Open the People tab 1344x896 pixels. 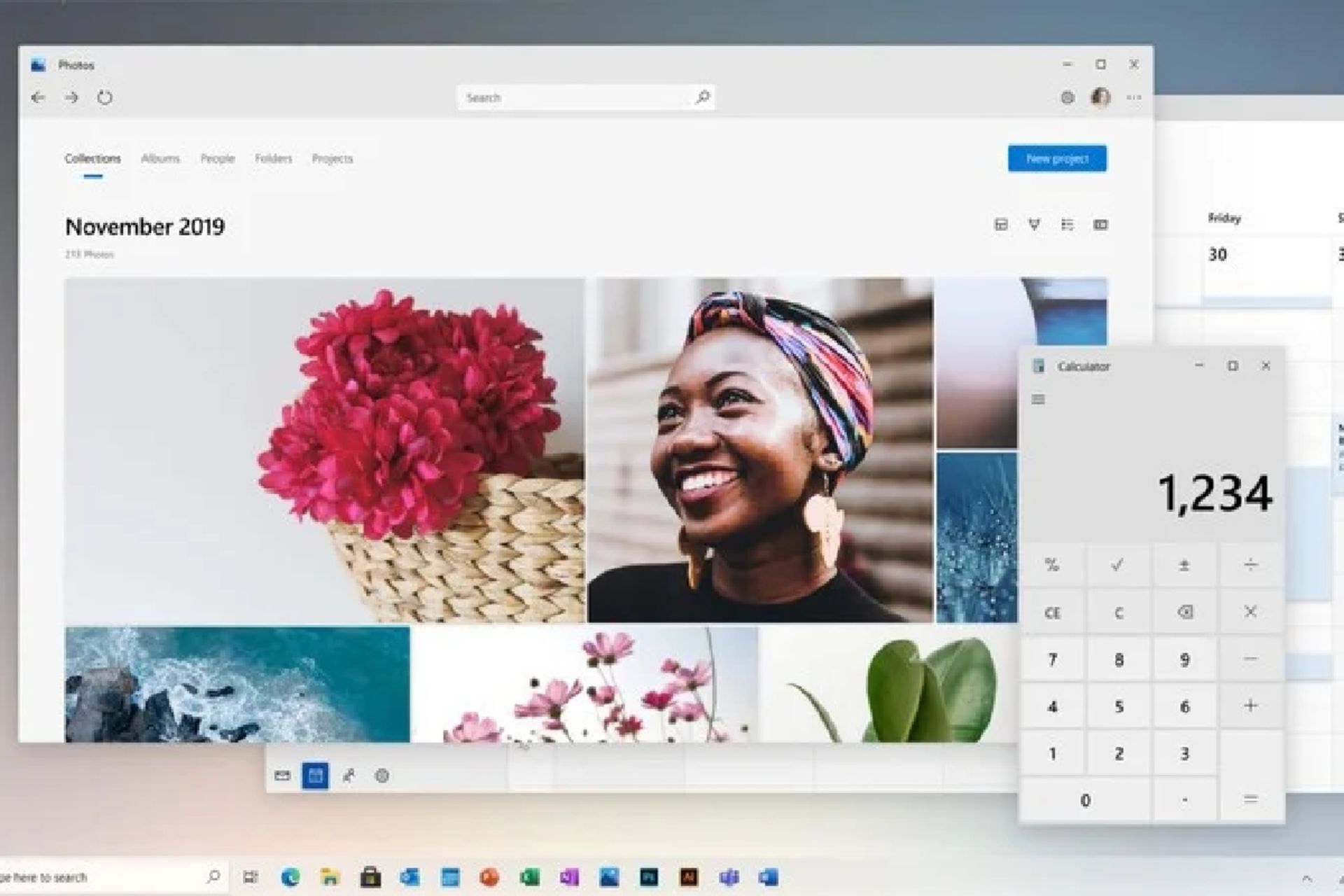click(x=218, y=159)
